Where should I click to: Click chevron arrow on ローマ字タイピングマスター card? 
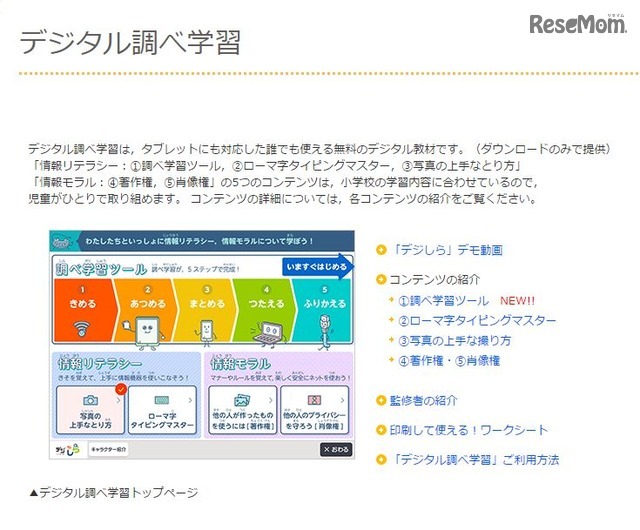pos(190,400)
